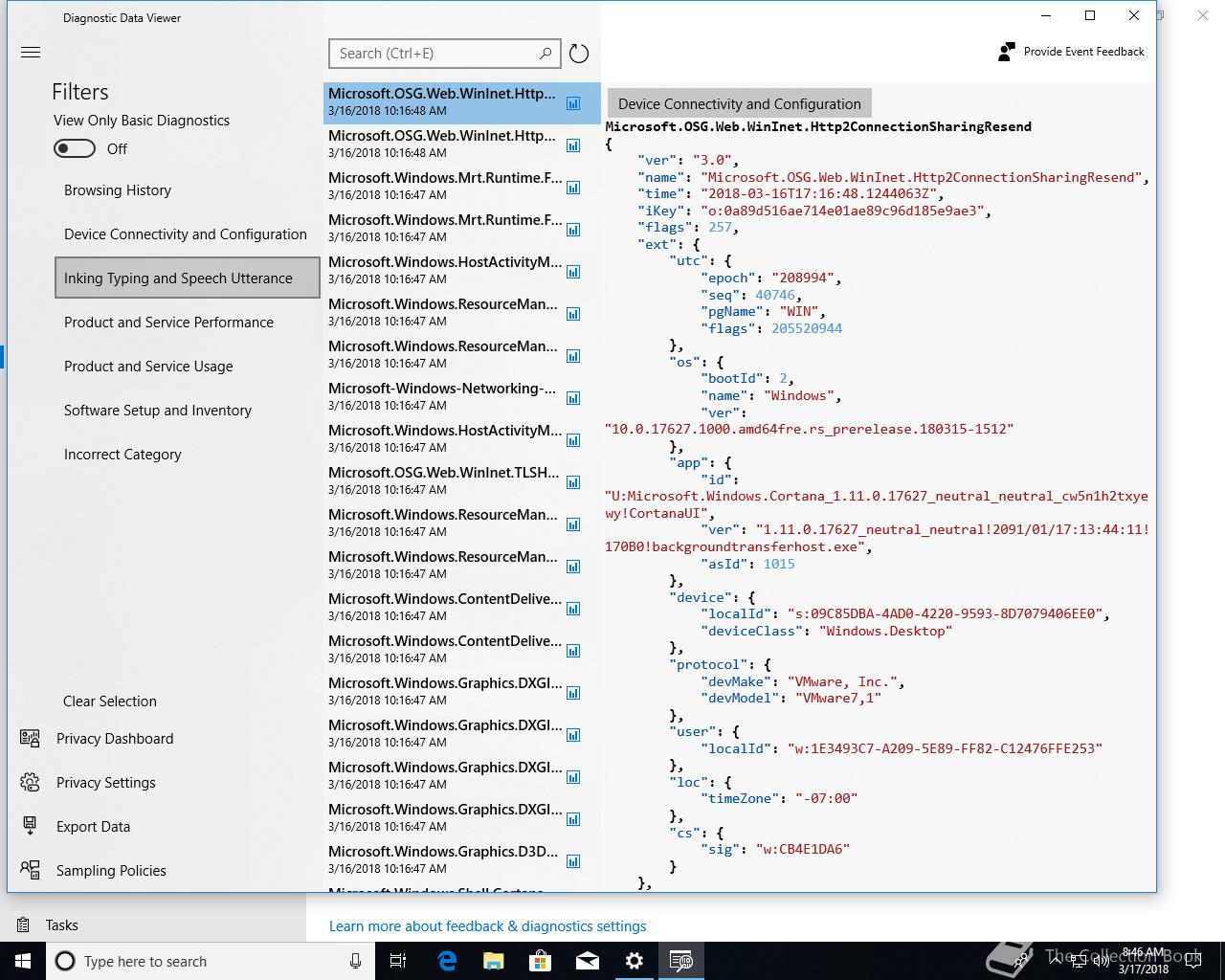This screenshot has height=980, width=1225.
Task: Open Sampling Policies
Action: (x=111, y=871)
